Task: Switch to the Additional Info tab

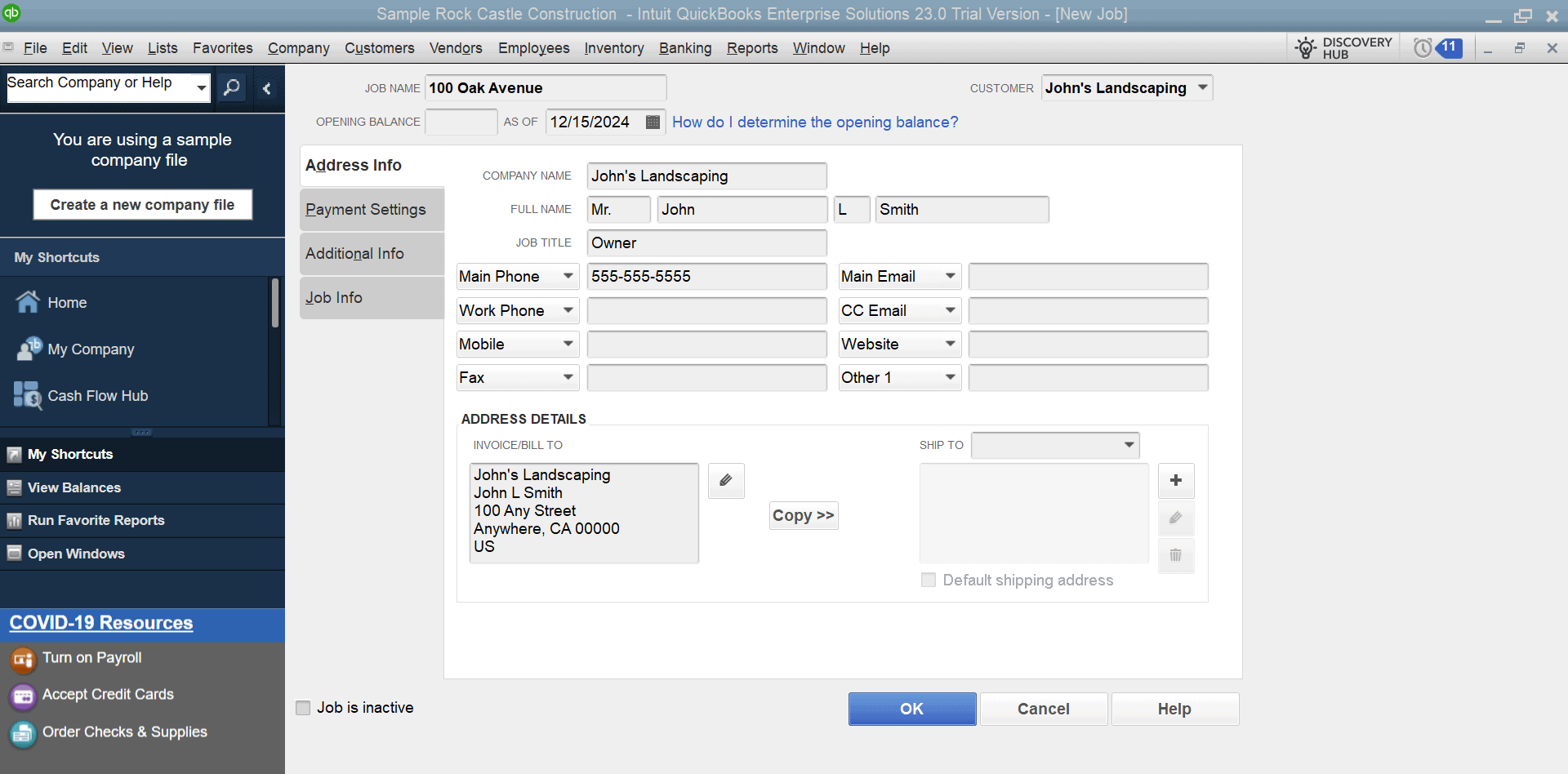Action: click(x=372, y=254)
